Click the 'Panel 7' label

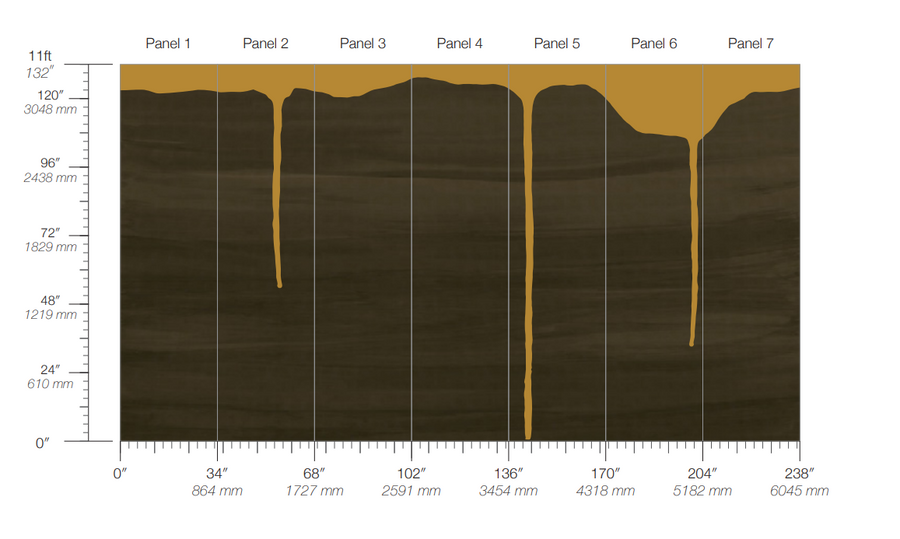pyautogui.click(x=750, y=44)
